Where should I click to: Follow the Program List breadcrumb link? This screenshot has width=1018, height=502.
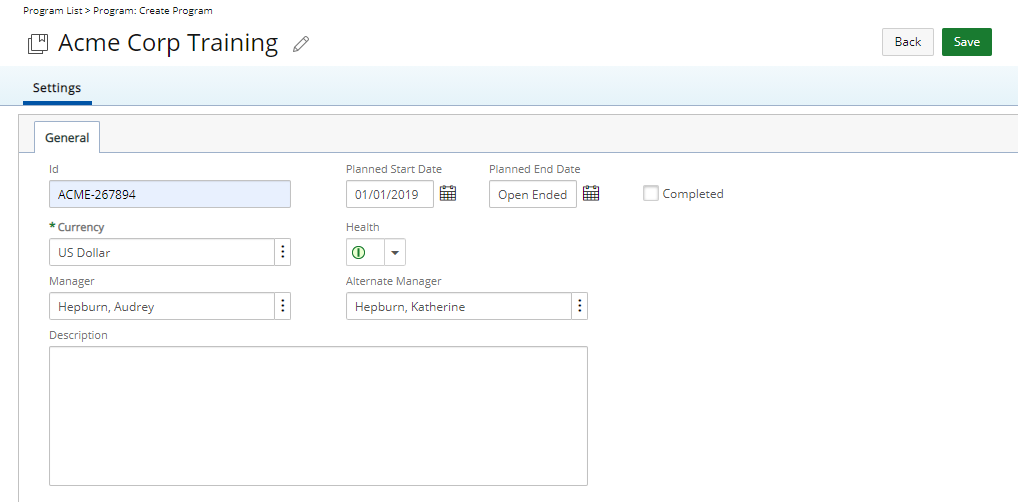53,10
